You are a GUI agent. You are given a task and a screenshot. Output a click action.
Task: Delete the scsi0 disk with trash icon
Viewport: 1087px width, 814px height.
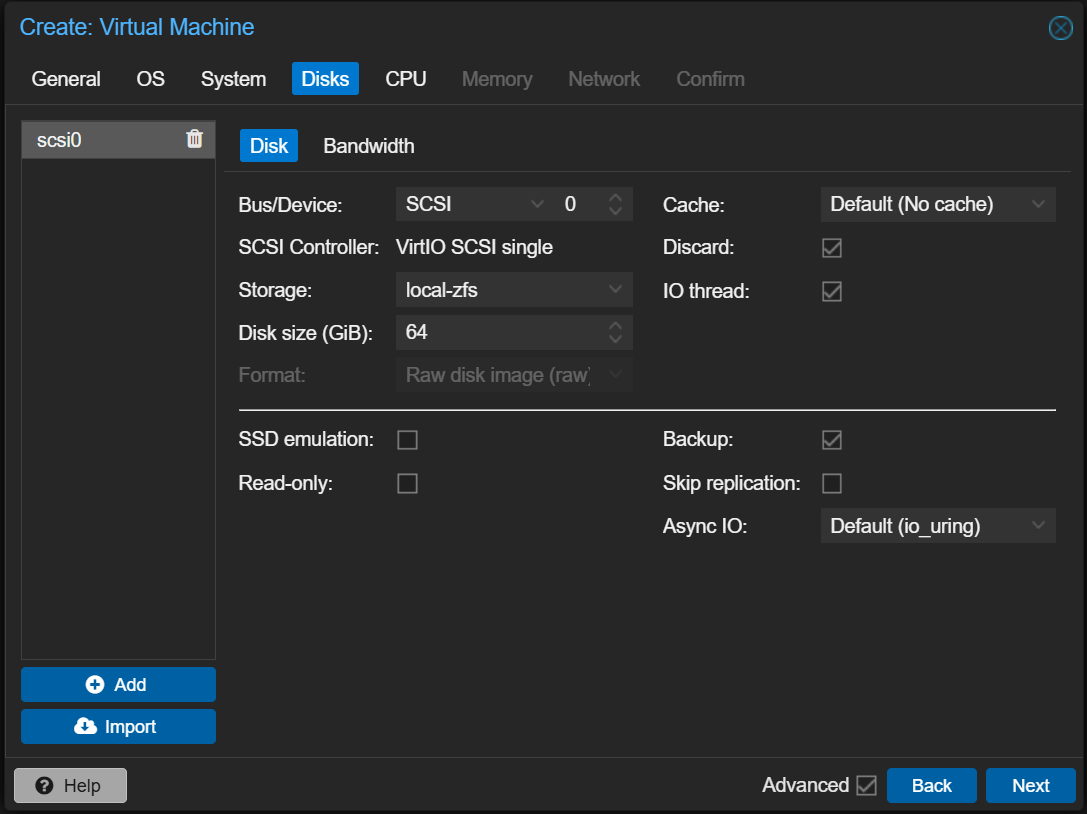(194, 140)
